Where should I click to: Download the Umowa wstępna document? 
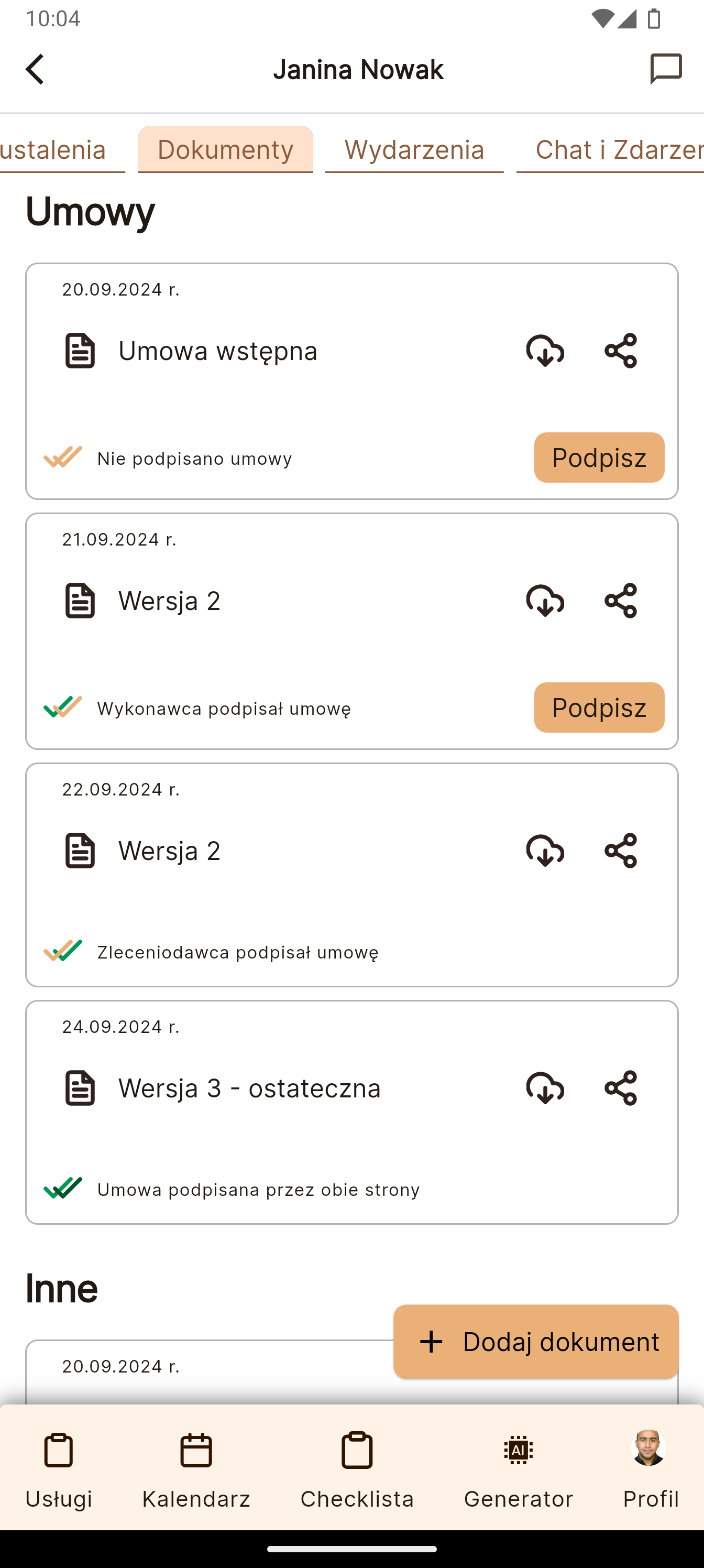click(x=545, y=351)
